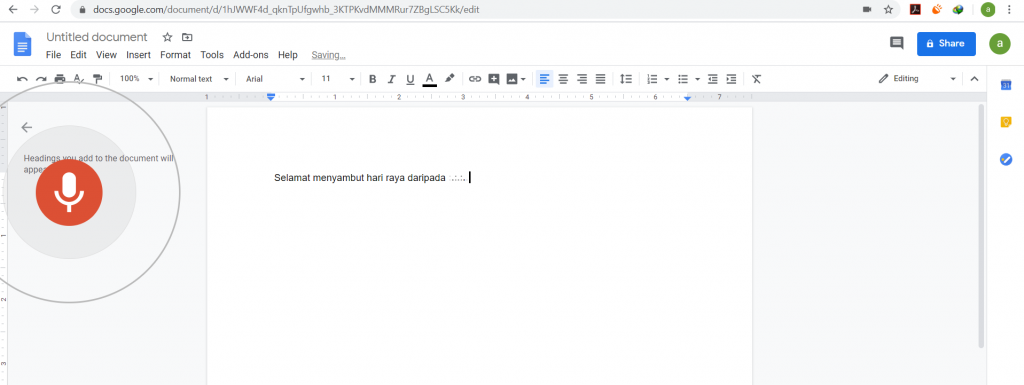Open the Add-ons menu
The image size is (1024, 385).
point(251,55)
